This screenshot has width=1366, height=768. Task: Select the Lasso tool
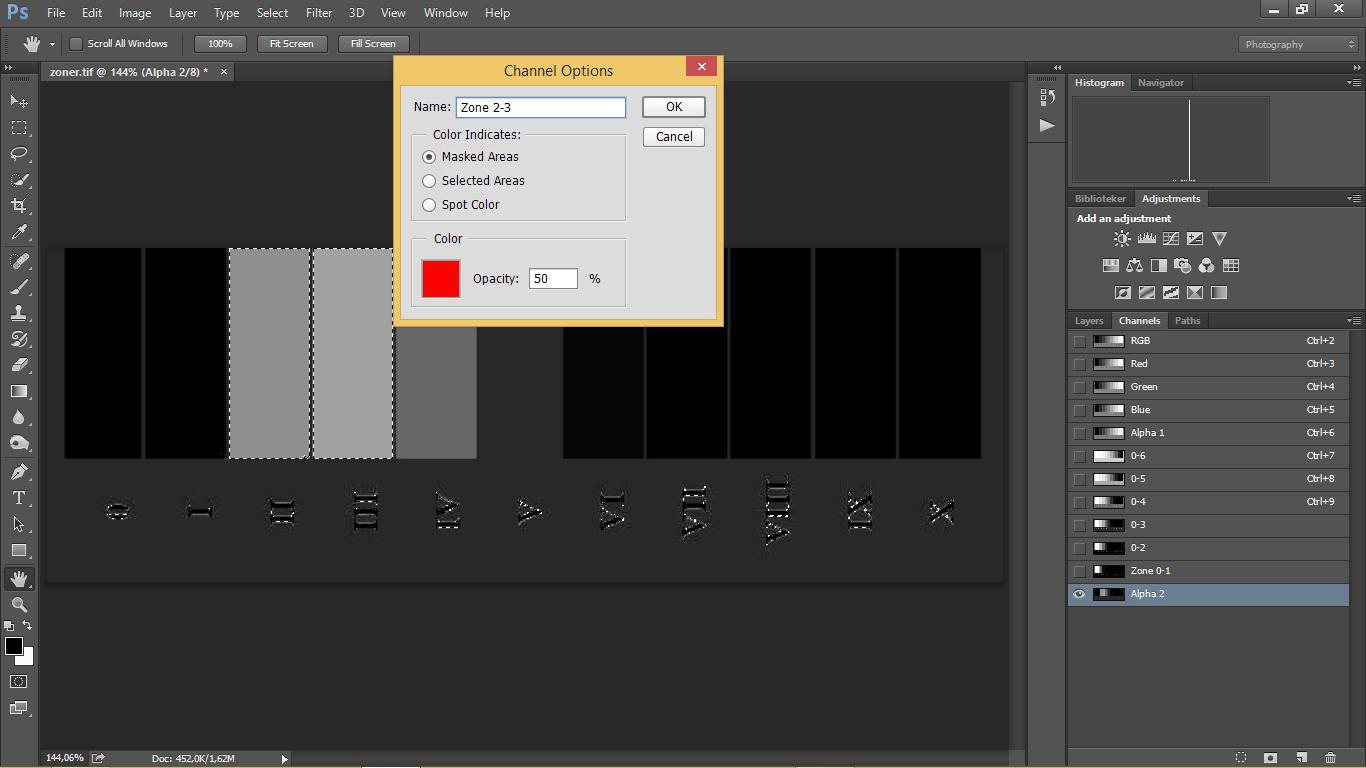19,154
